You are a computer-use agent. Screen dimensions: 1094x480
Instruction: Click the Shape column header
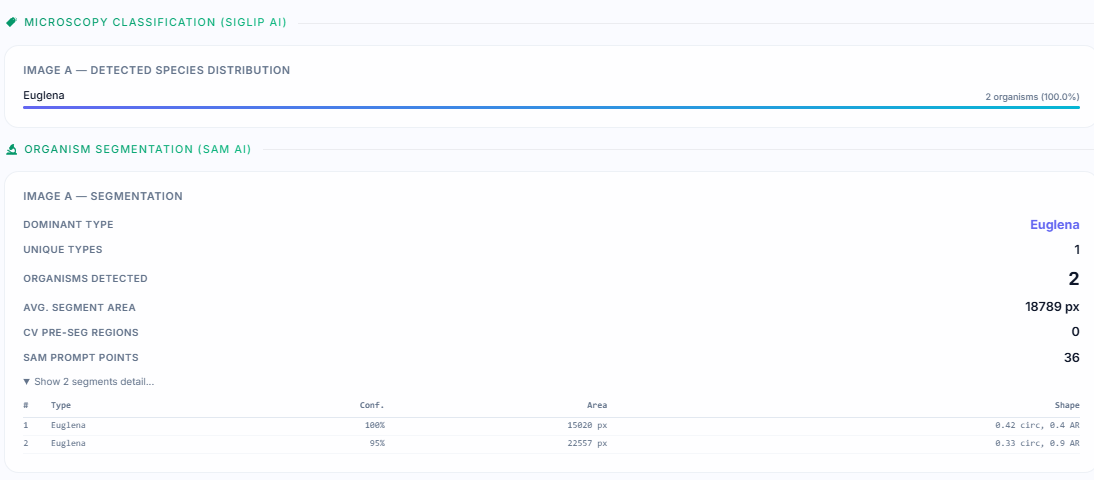1066,405
